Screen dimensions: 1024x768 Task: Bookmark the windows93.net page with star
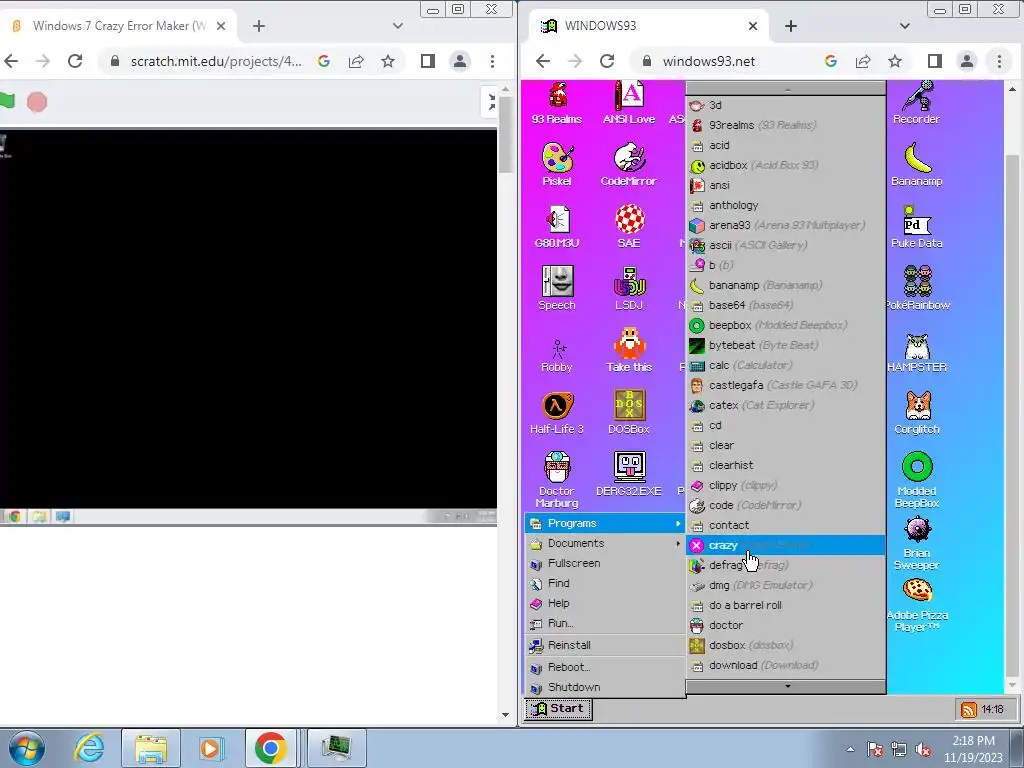[x=895, y=61]
